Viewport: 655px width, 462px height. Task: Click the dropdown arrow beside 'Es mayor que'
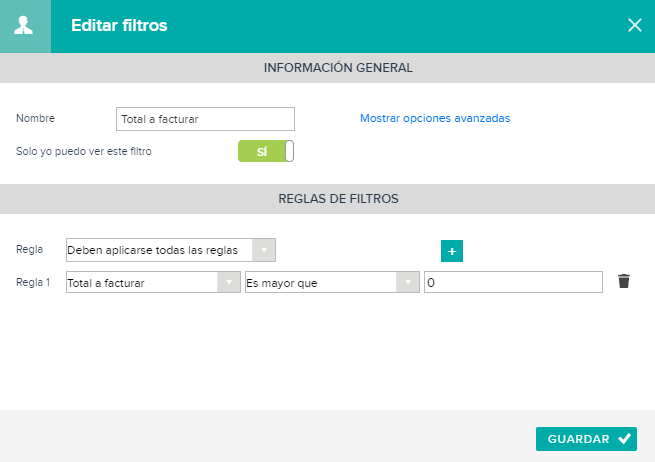point(408,282)
